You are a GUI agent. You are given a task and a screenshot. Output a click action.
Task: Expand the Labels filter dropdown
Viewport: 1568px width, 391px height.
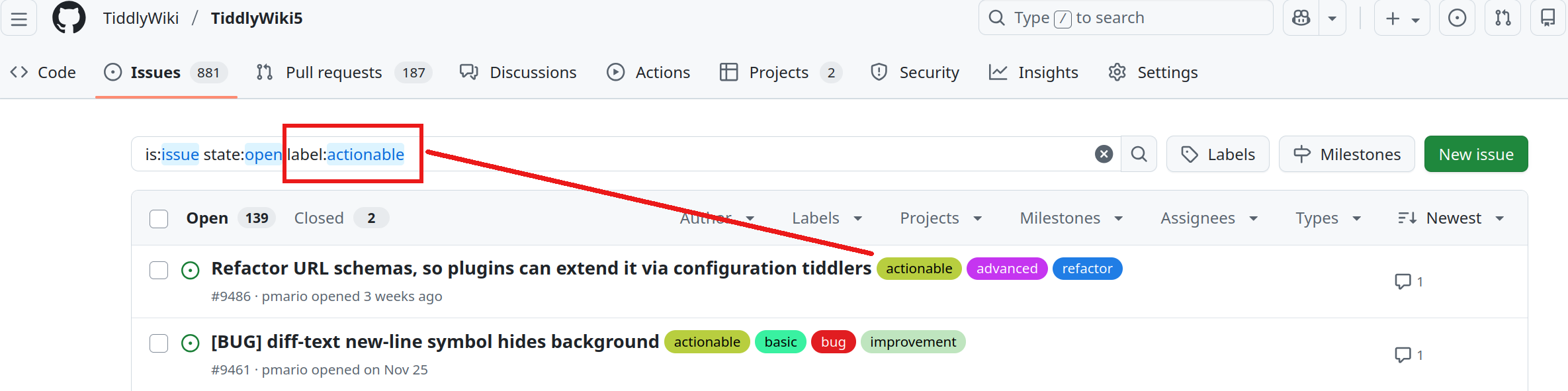826,218
